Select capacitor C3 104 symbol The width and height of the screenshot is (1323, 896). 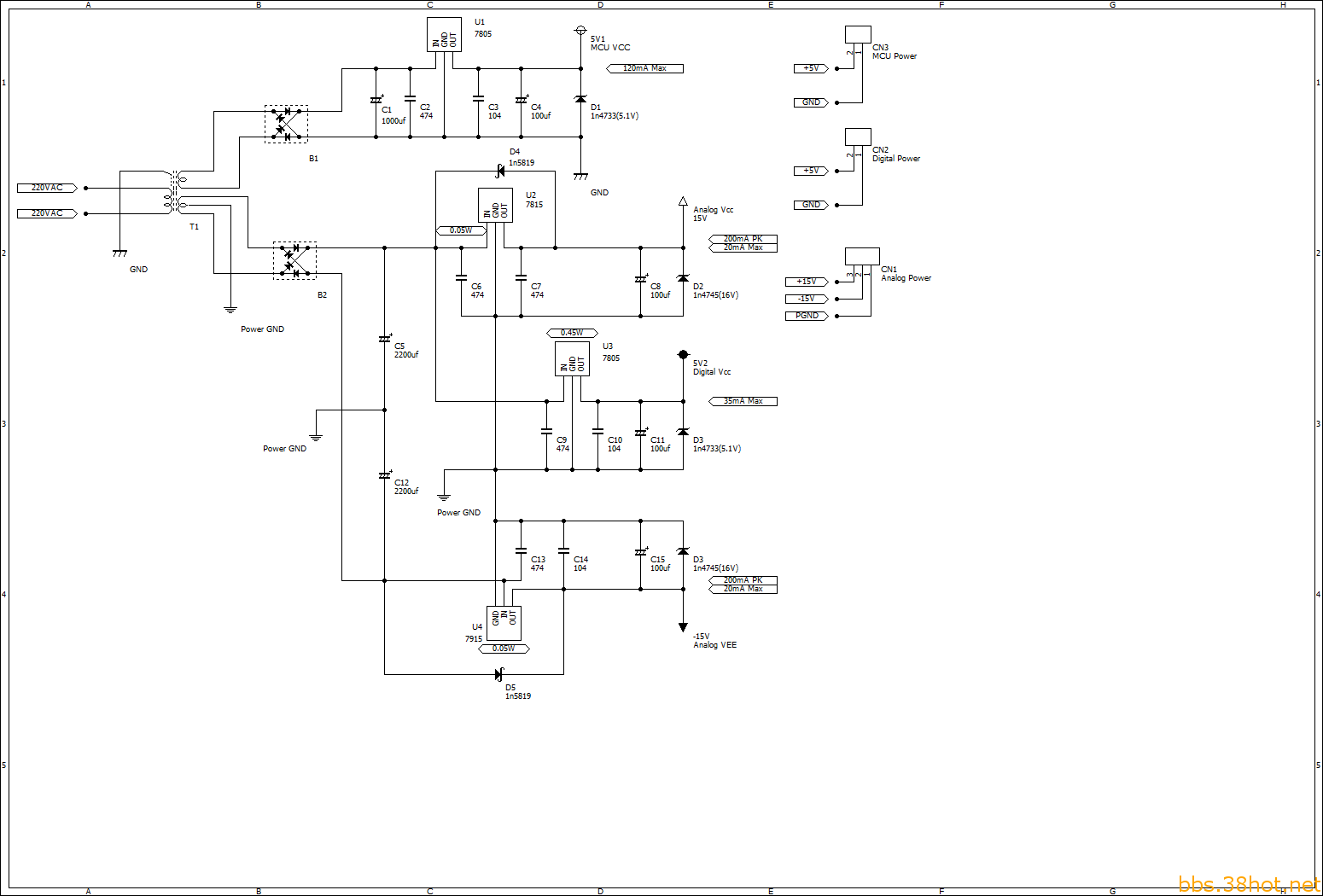click(x=478, y=100)
